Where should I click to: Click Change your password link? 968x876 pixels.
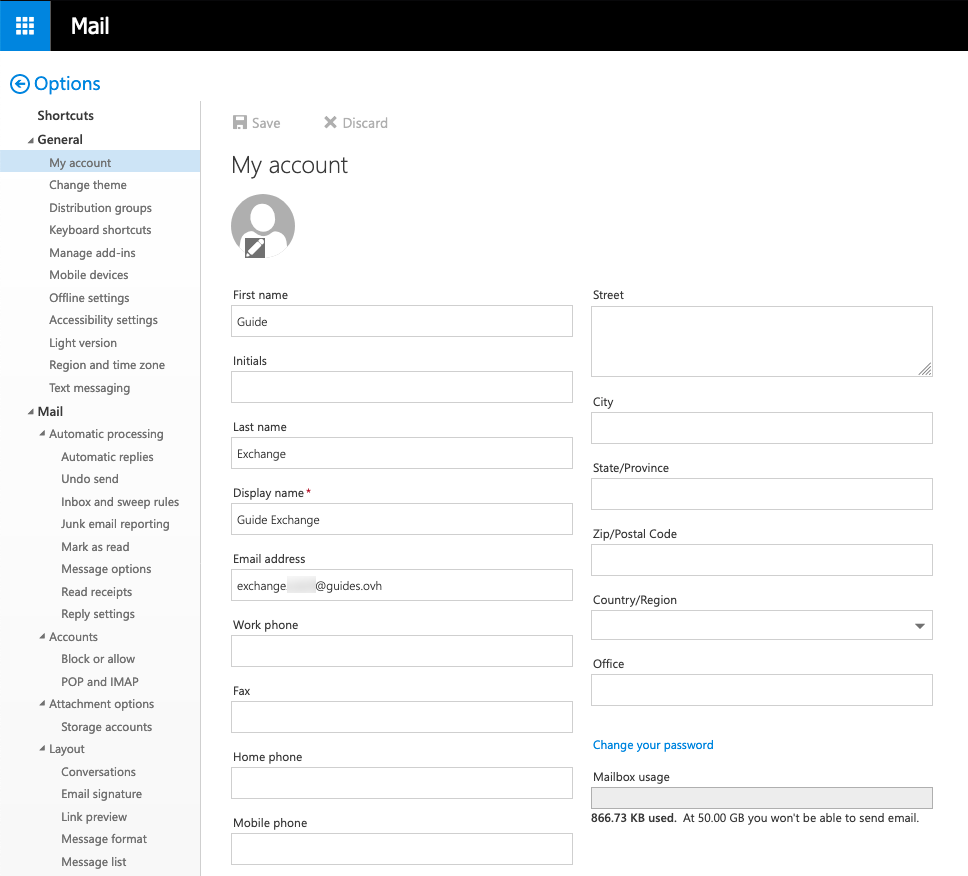pos(653,745)
